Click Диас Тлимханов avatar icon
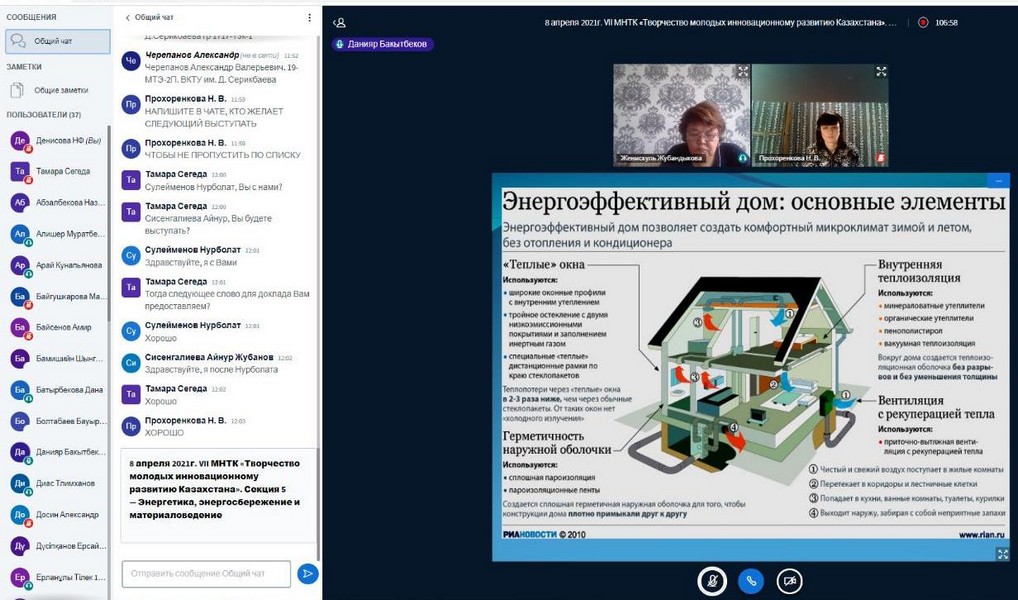1018x600 pixels. pos(20,483)
